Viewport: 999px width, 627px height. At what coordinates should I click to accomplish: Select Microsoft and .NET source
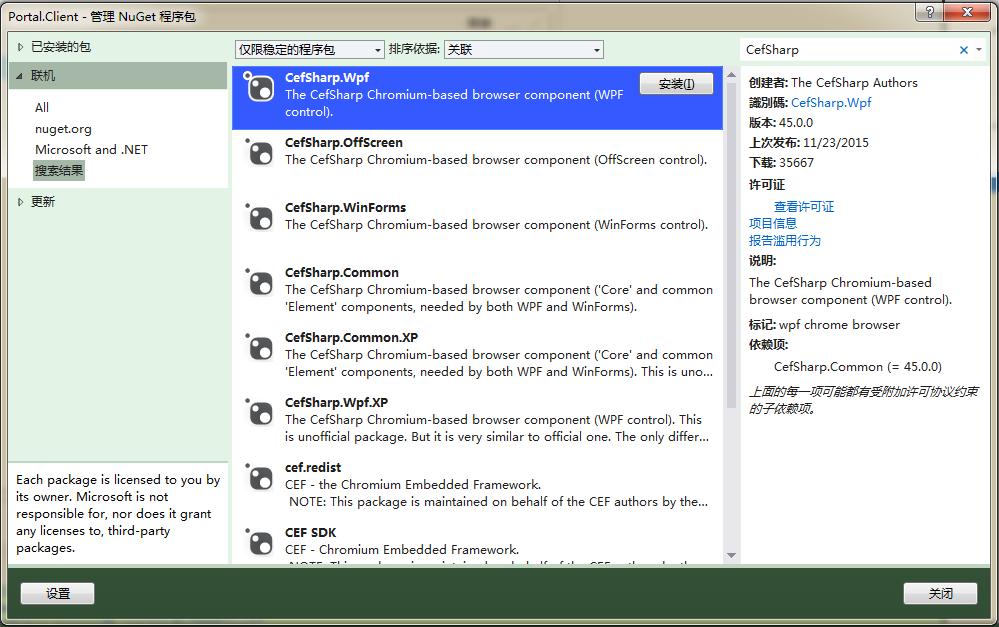point(91,150)
